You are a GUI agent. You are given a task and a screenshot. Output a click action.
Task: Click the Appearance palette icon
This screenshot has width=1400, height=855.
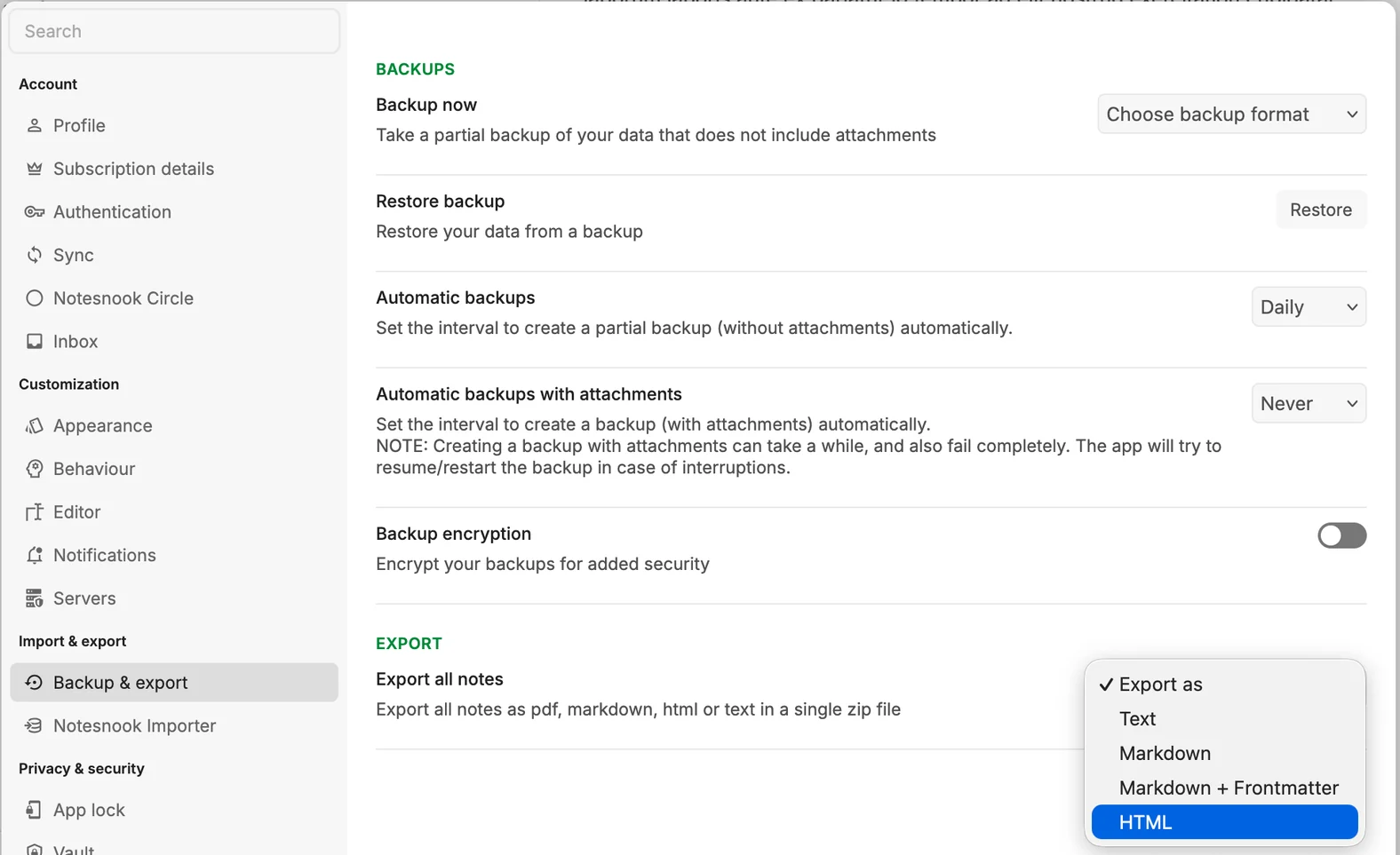pyautogui.click(x=34, y=426)
